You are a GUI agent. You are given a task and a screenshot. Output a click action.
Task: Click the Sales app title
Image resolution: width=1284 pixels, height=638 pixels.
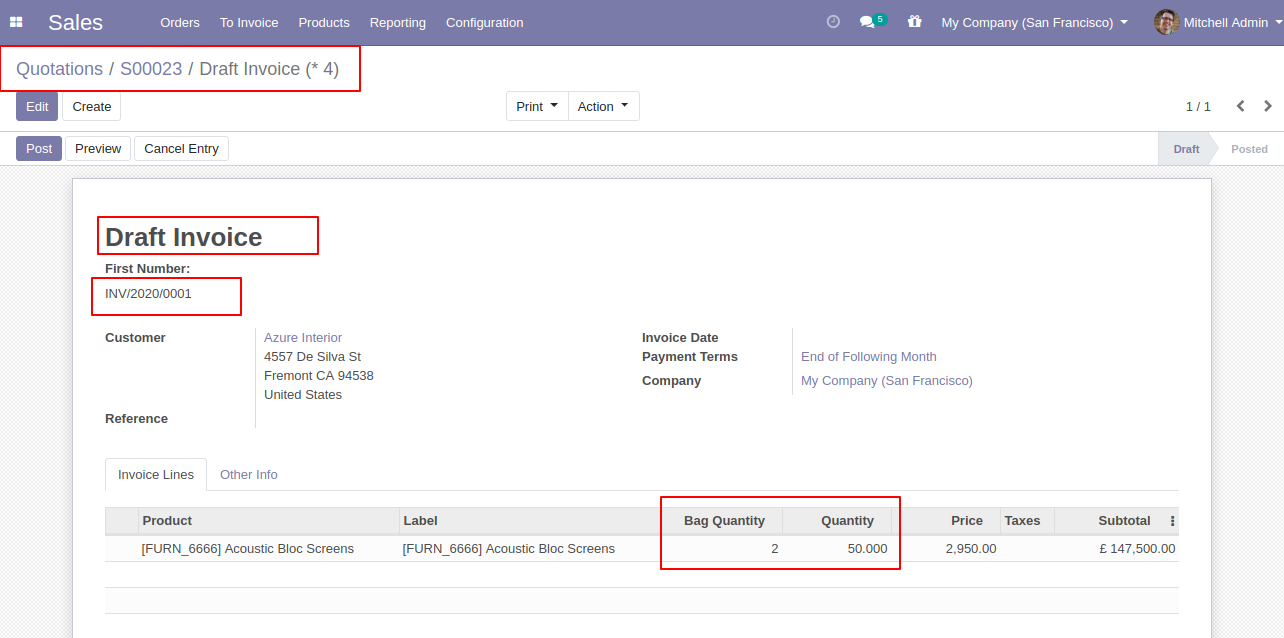pyautogui.click(x=75, y=22)
